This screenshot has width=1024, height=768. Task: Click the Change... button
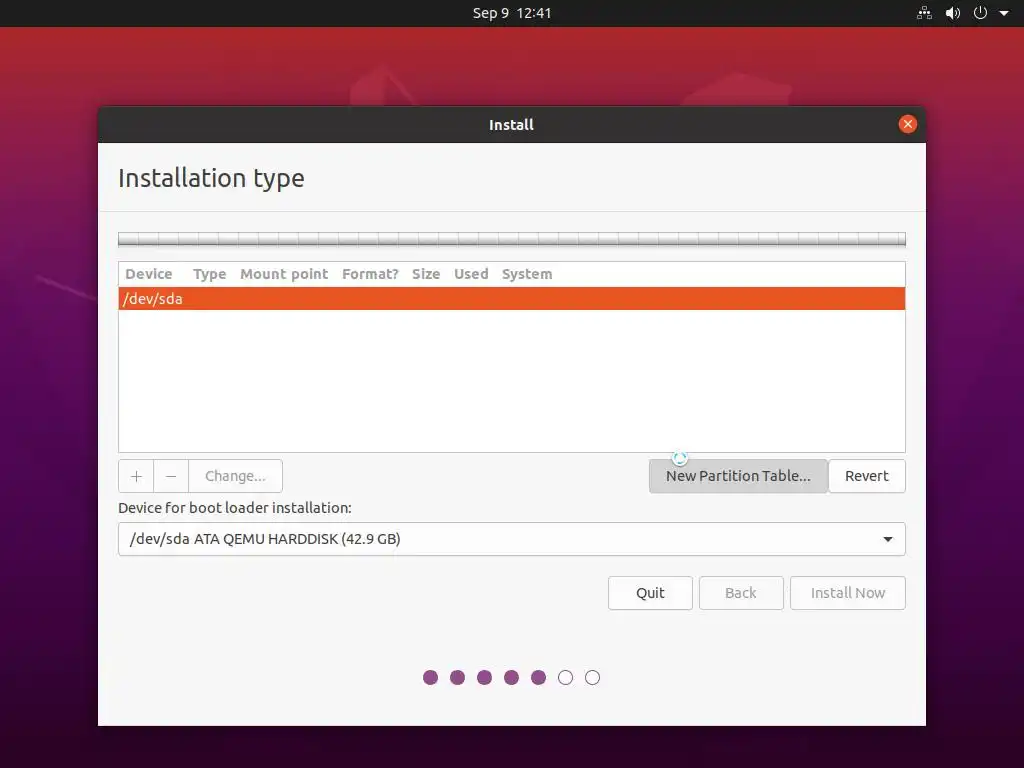tap(235, 476)
